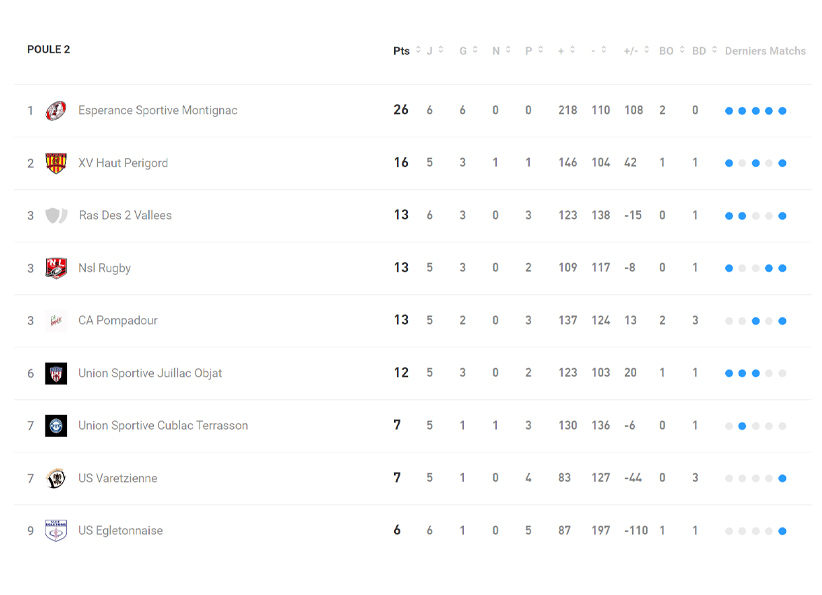Click the Union Sportive Cublac Terrasson logo

pos(56,425)
